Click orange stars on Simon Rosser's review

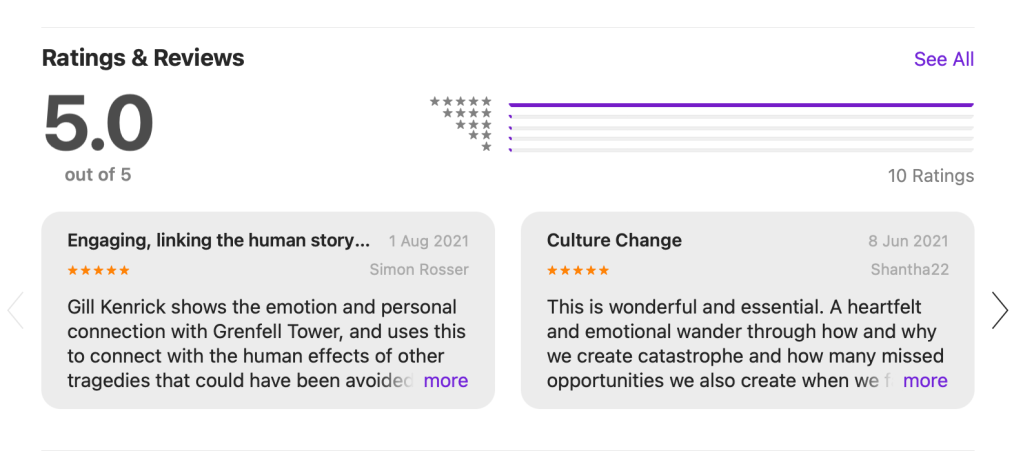click(98, 270)
